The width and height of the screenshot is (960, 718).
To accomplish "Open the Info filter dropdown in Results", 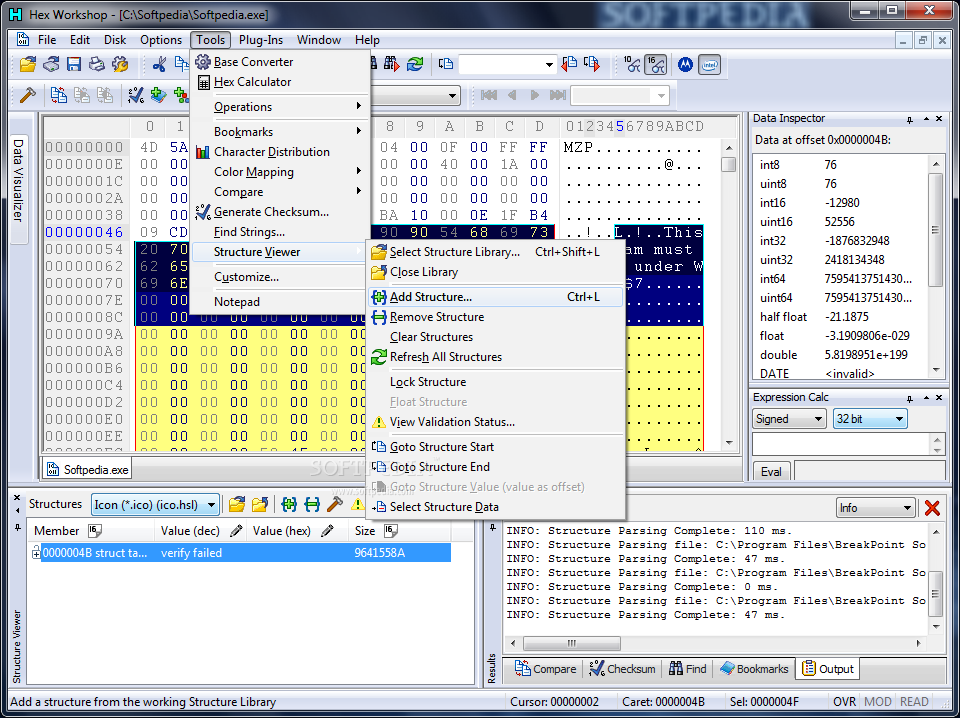I will tap(876, 508).
